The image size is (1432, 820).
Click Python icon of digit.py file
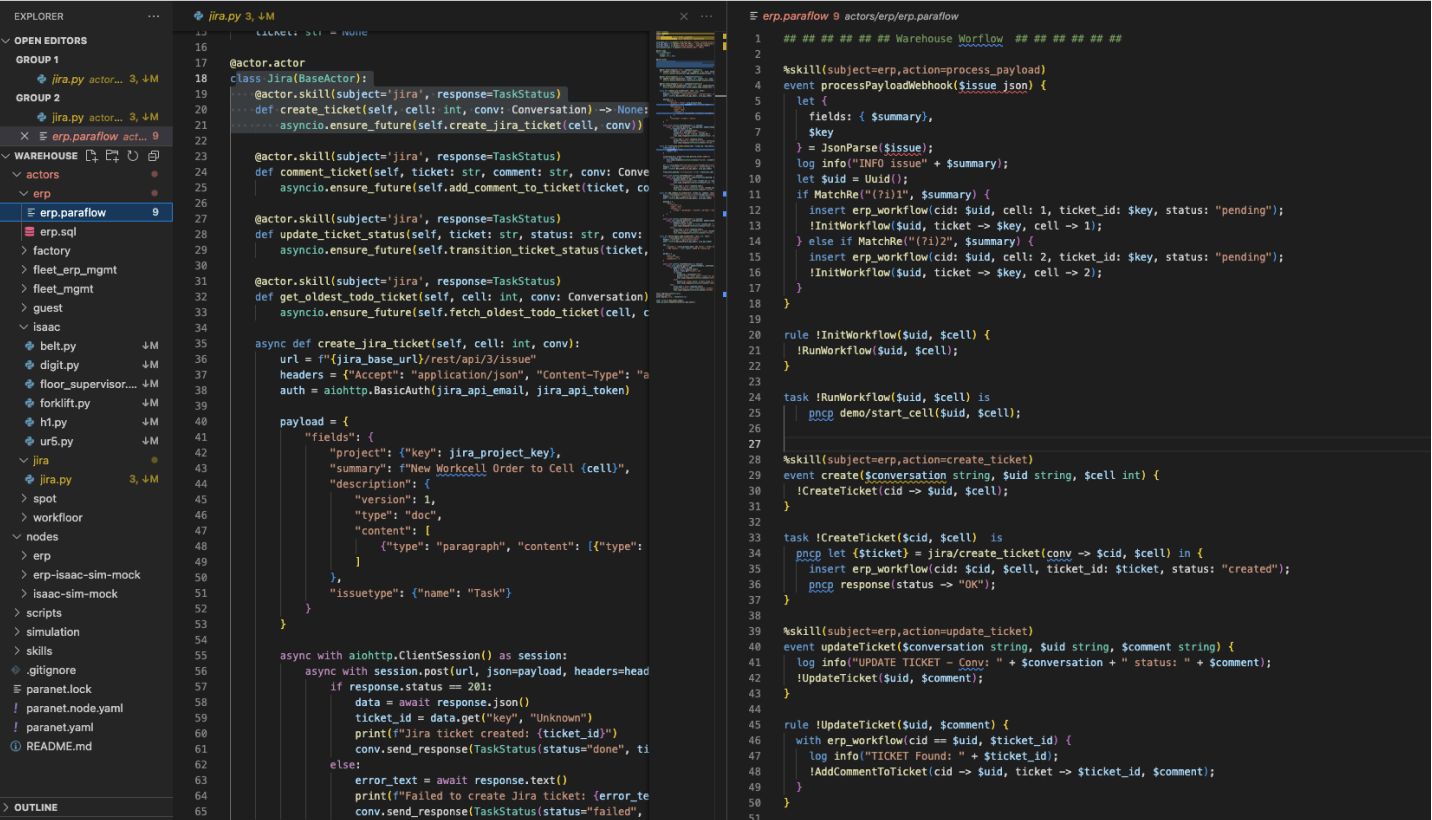point(30,365)
